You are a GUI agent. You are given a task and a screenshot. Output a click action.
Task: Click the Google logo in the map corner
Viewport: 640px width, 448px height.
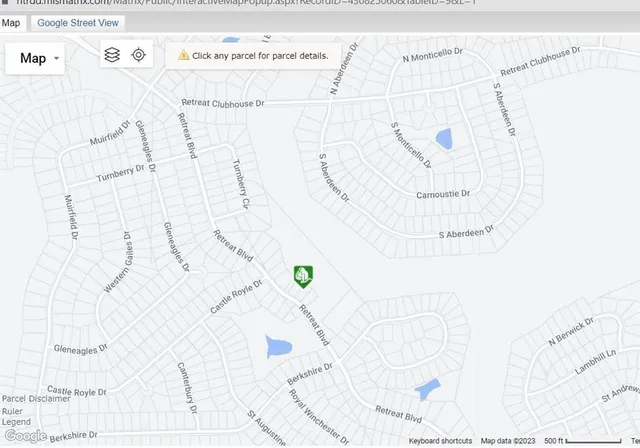pos(24,435)
